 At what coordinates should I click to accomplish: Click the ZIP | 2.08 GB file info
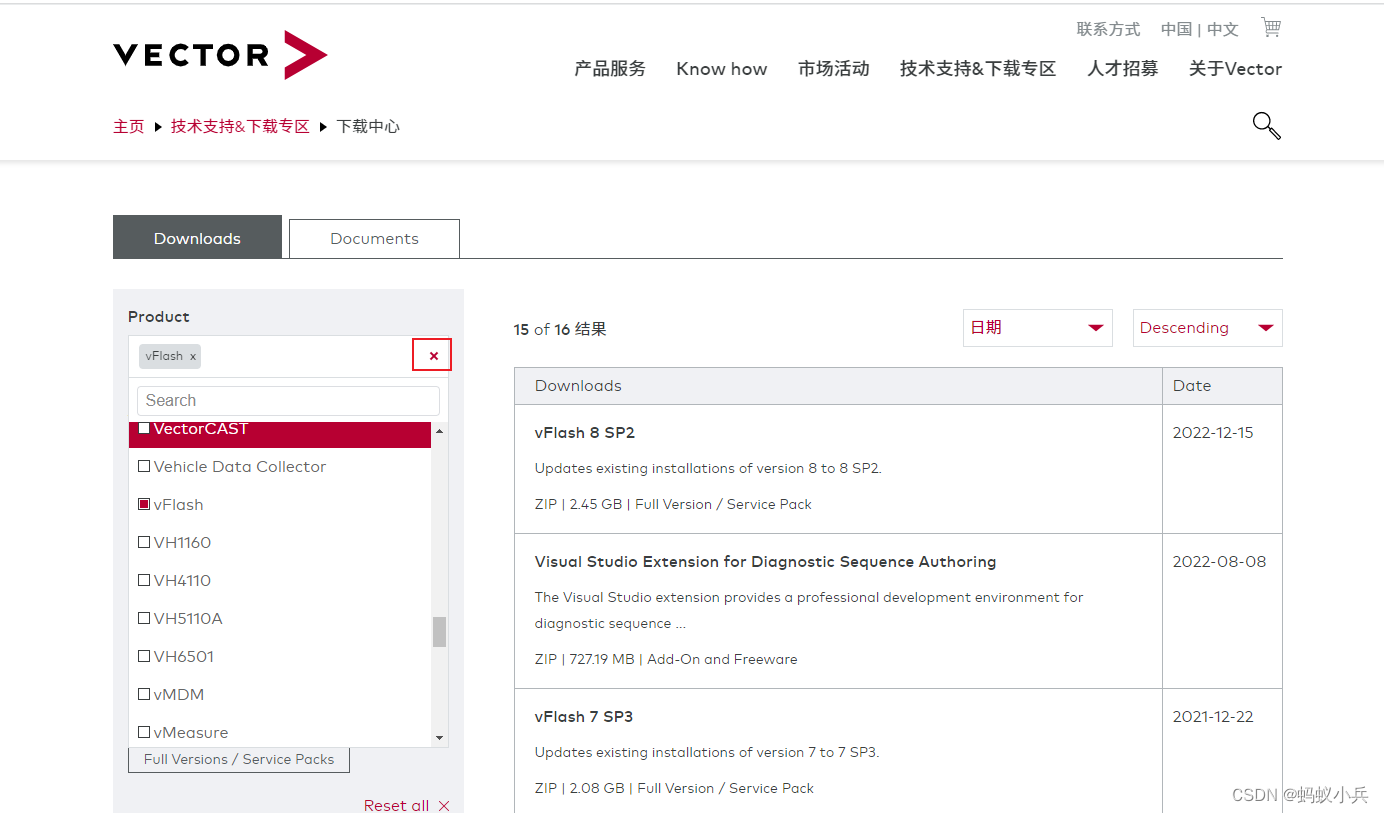click(674, 788)
